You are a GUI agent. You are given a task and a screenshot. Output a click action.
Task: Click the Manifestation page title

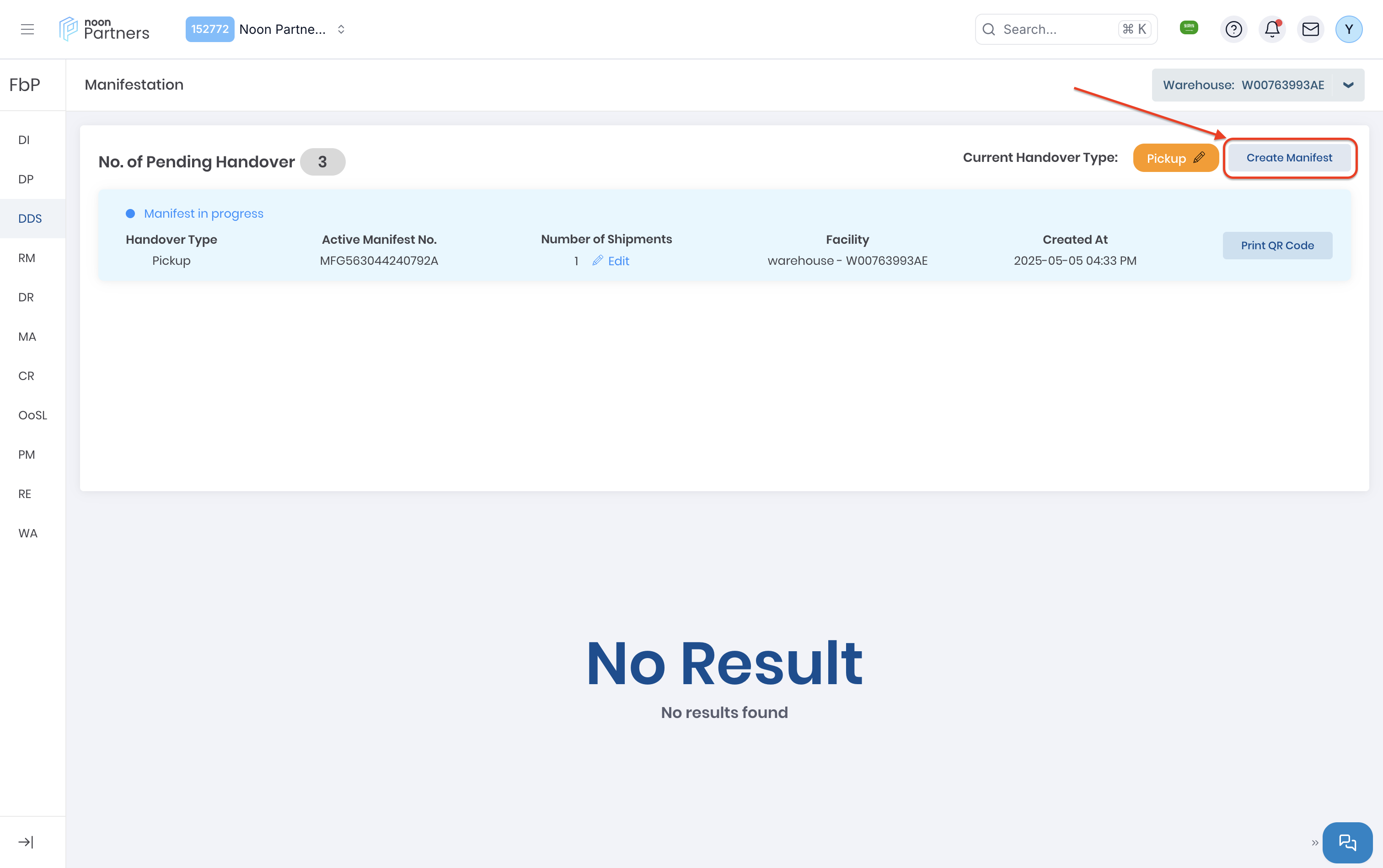pos(134,85)
